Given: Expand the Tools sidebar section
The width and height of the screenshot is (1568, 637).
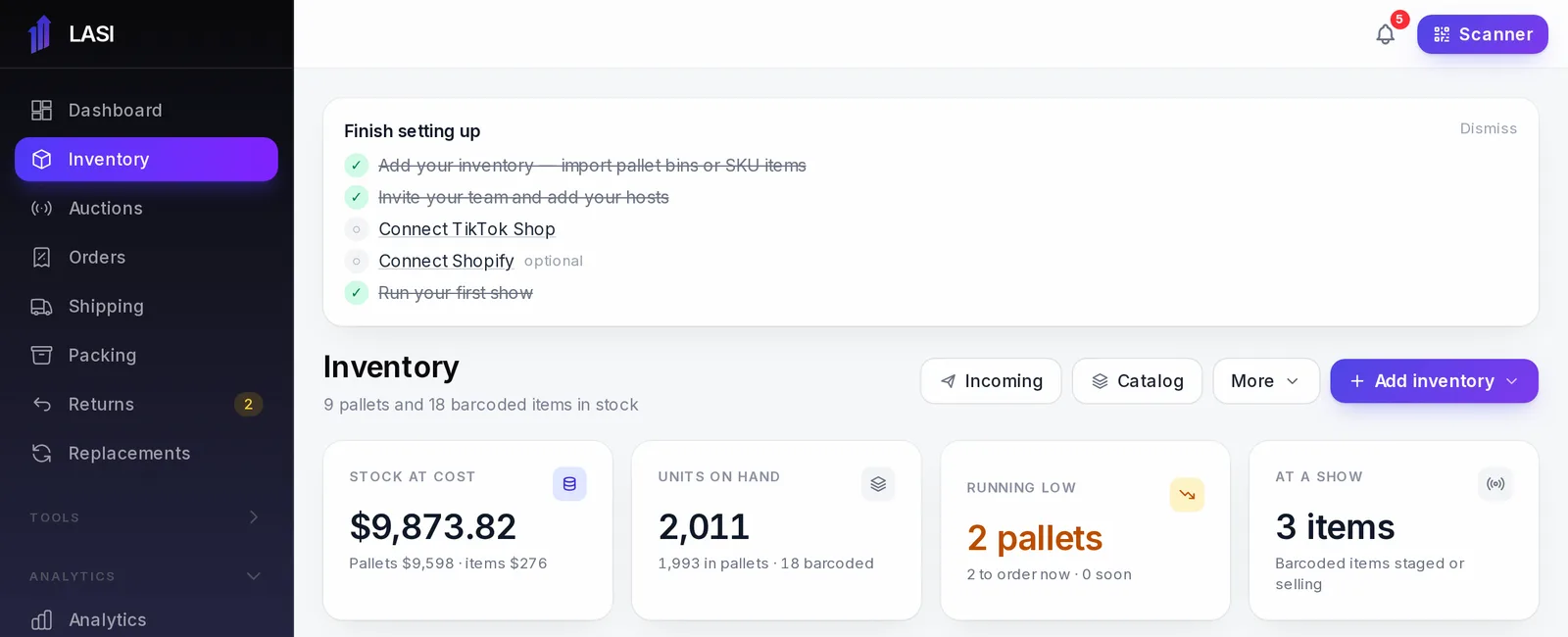Looking at the screenshot, I should click(146, 517).
